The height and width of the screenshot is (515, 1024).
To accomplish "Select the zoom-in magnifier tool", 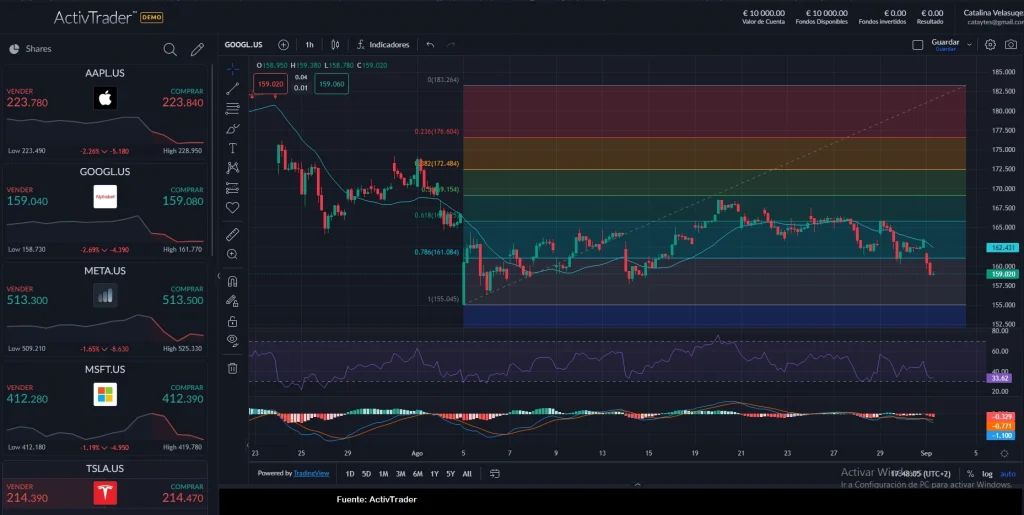I will click(x=232, y=254).
